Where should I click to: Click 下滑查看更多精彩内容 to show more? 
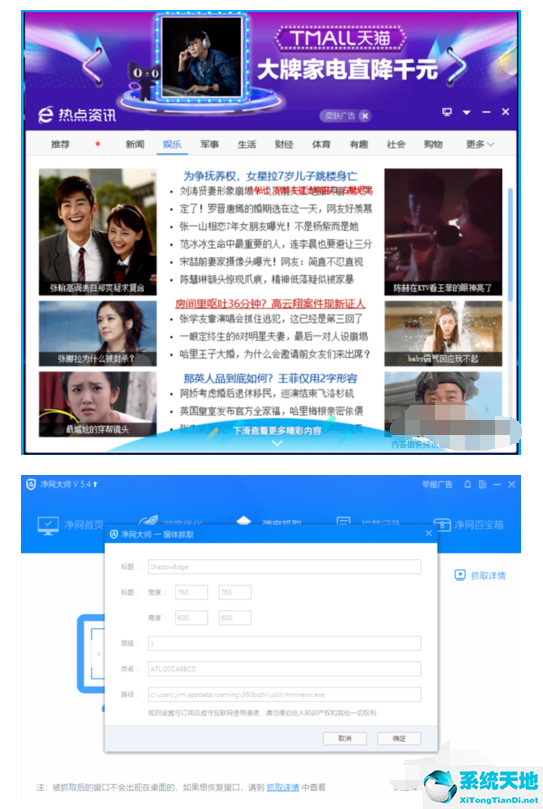277,430
